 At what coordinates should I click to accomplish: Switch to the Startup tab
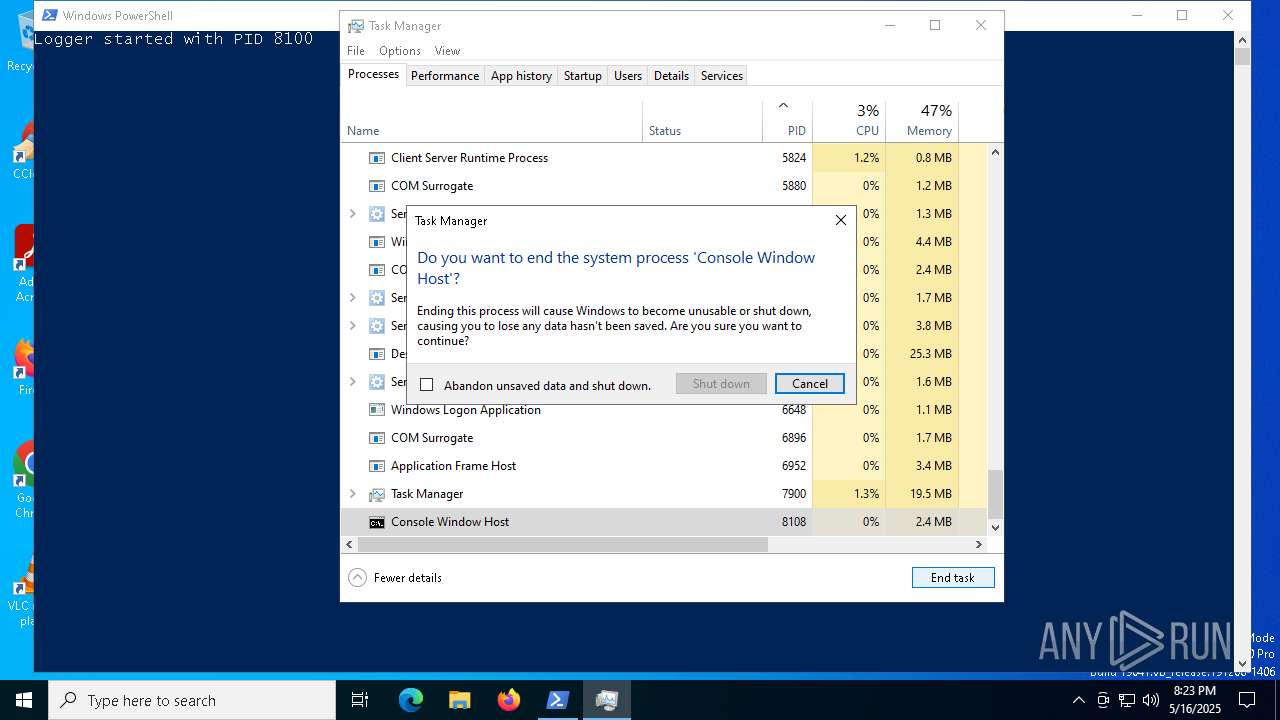pyautogui.click(x=583, y=76)
